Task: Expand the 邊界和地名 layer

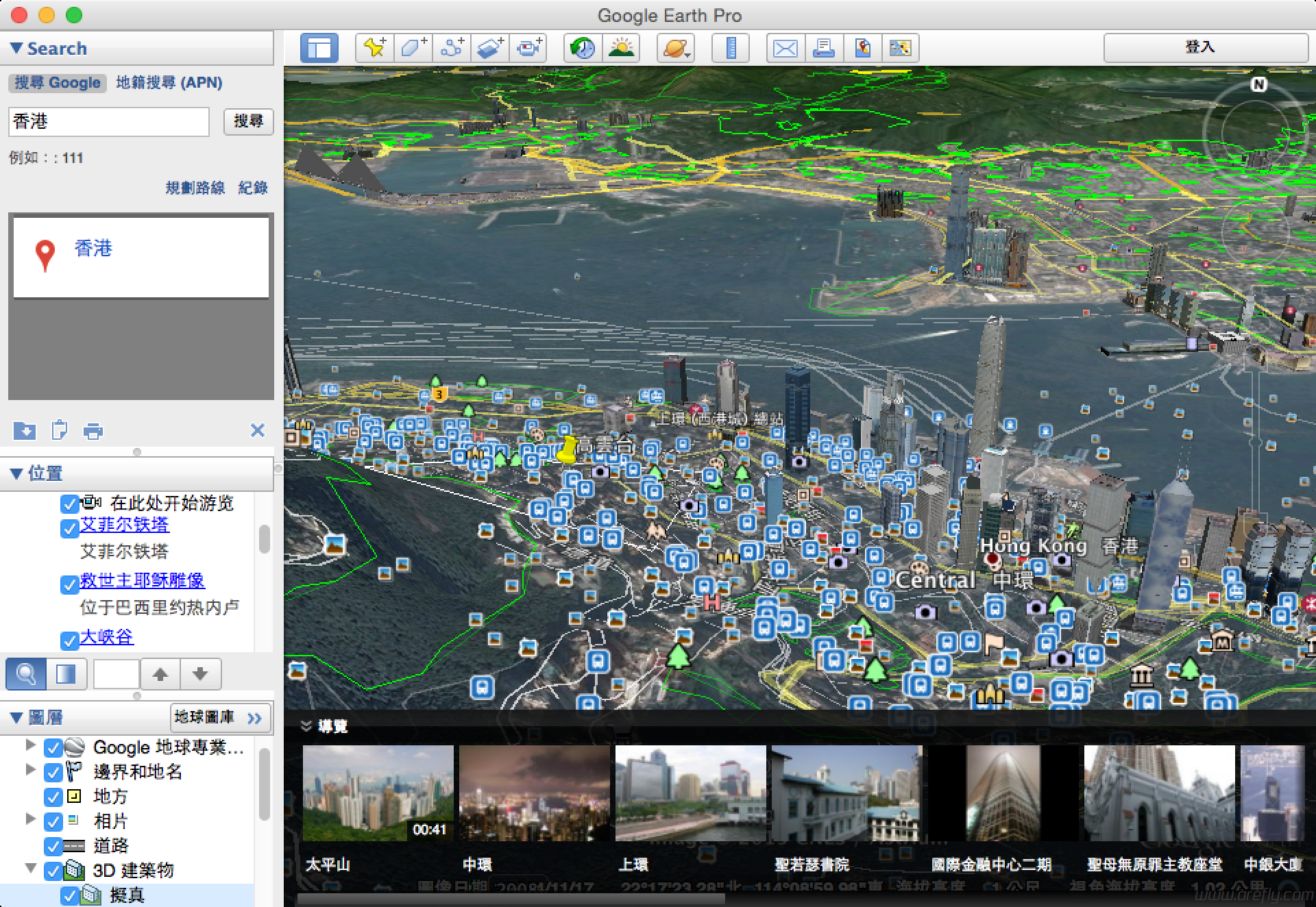Action: tap(30, 769)
